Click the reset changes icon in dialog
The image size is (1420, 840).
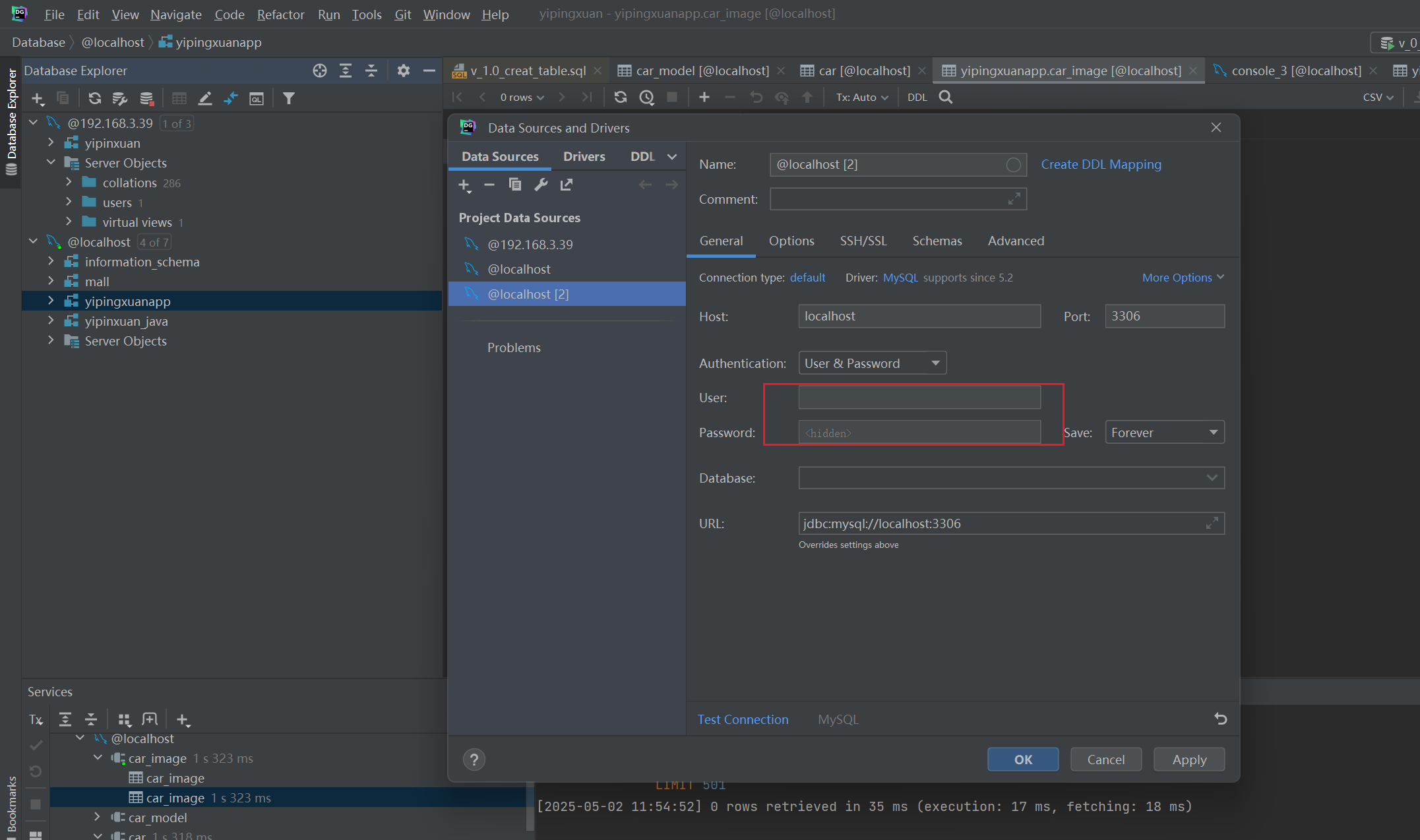[1221, 719]
